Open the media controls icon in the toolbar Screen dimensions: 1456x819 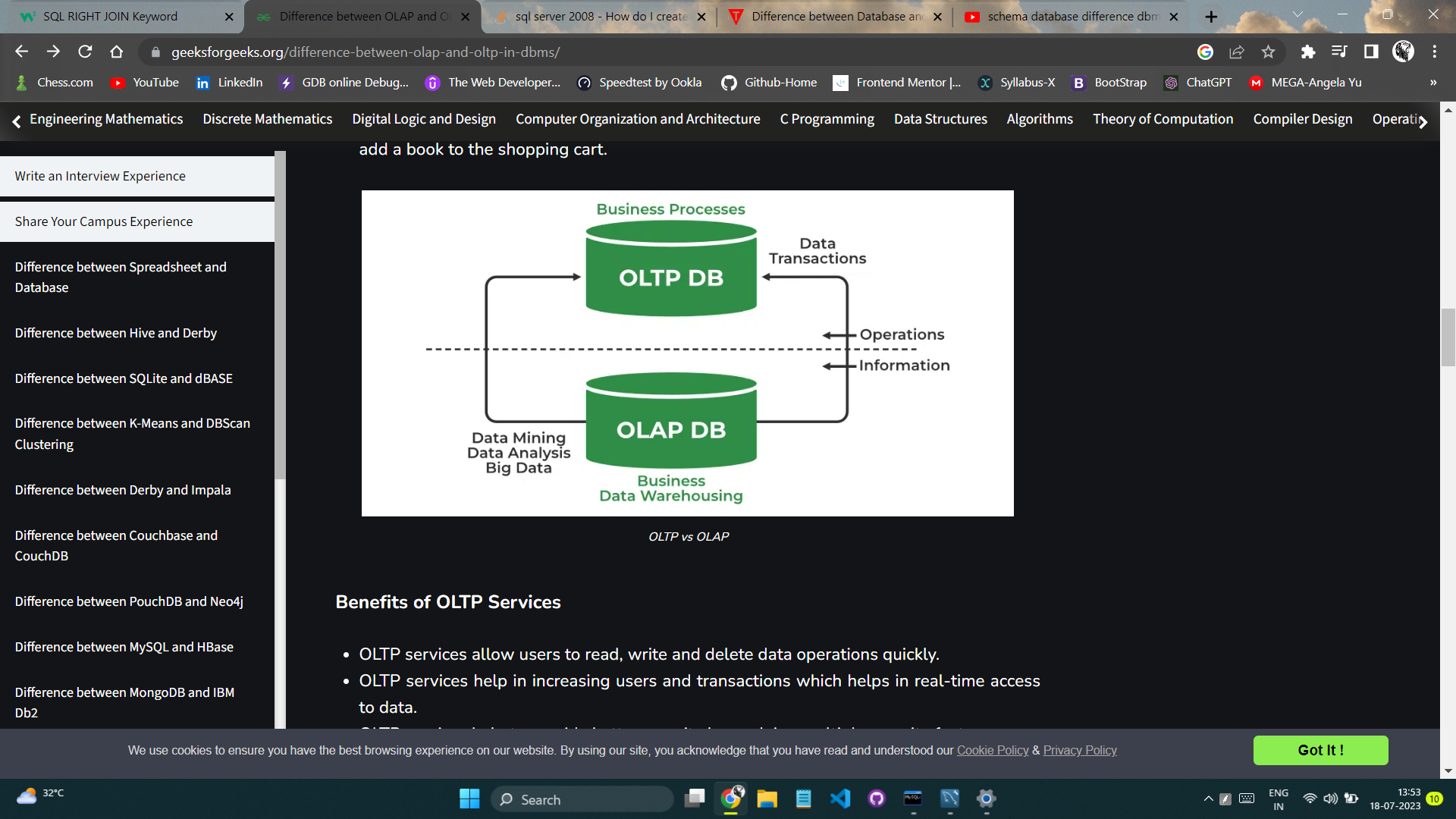1339,52
